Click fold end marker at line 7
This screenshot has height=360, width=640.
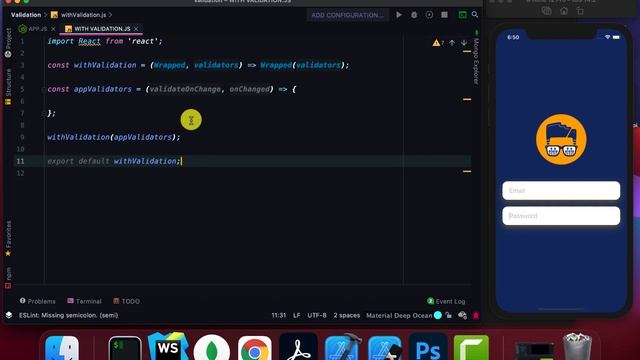pyautogui.click(x=43, y=114)
